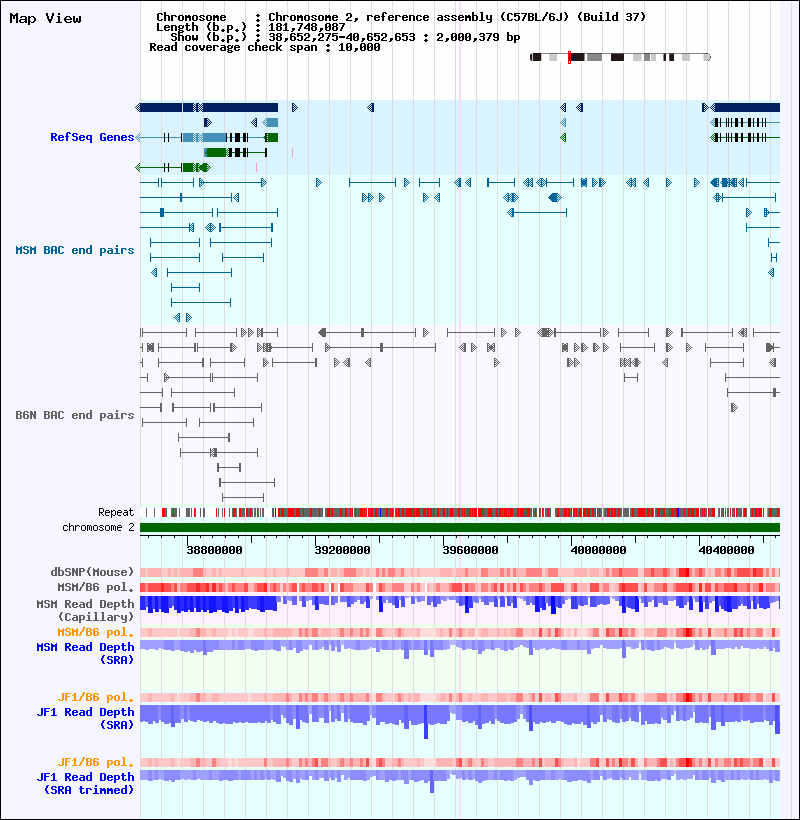Open the JF1 Read Depth (SRA trimmed) label
The height and width of the screenshot is (820, 800).
[x=85, y=783]
